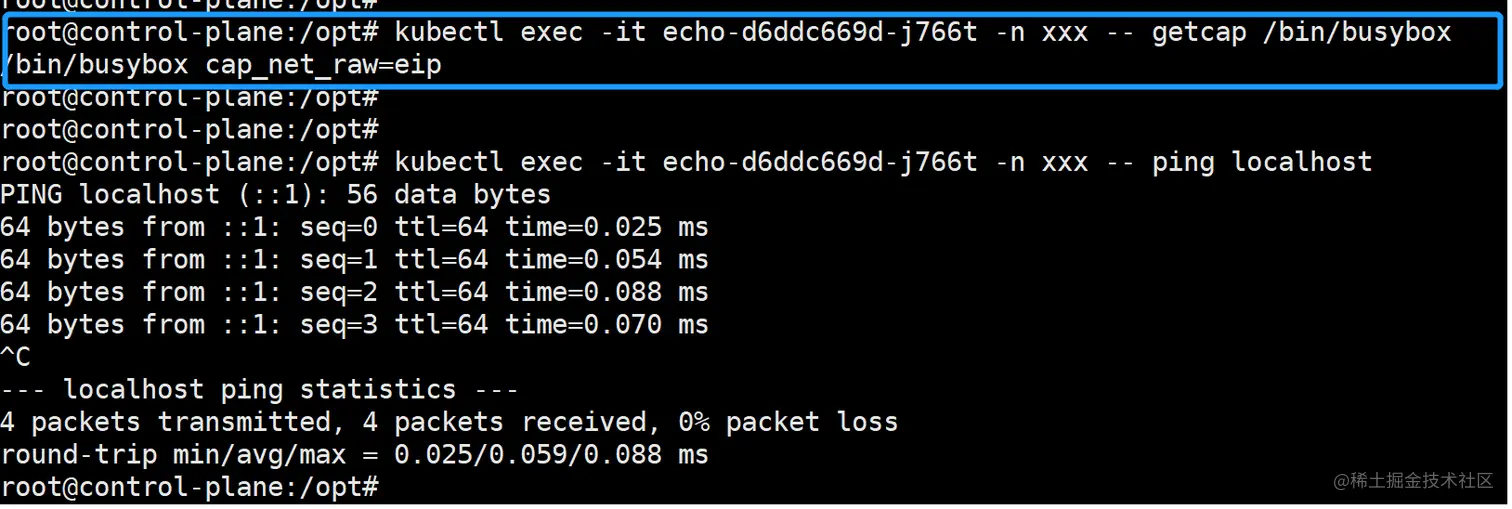
Task: Click the pod name in the ping command
Action: point(820,162)
